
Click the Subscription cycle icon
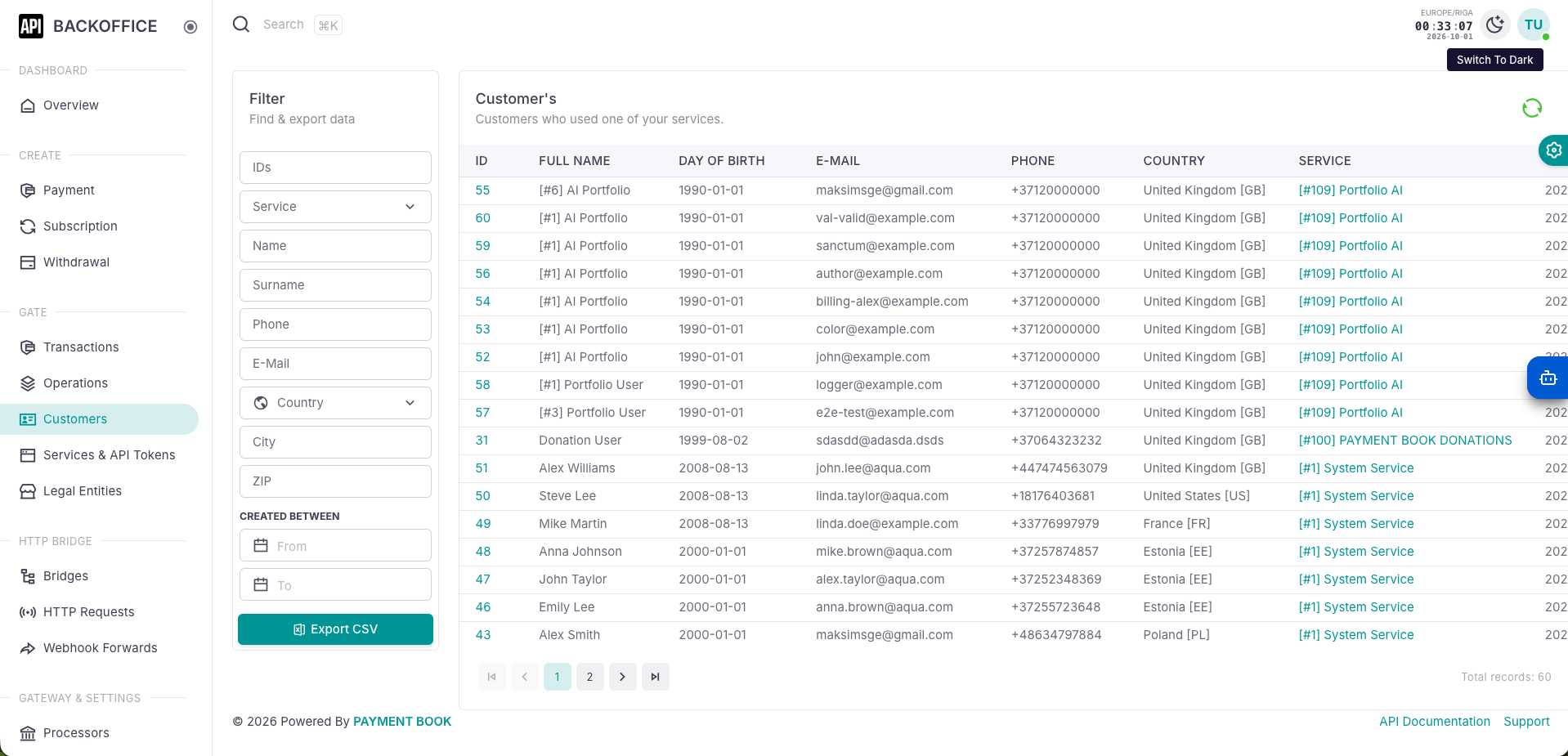[x=28, y=226]
